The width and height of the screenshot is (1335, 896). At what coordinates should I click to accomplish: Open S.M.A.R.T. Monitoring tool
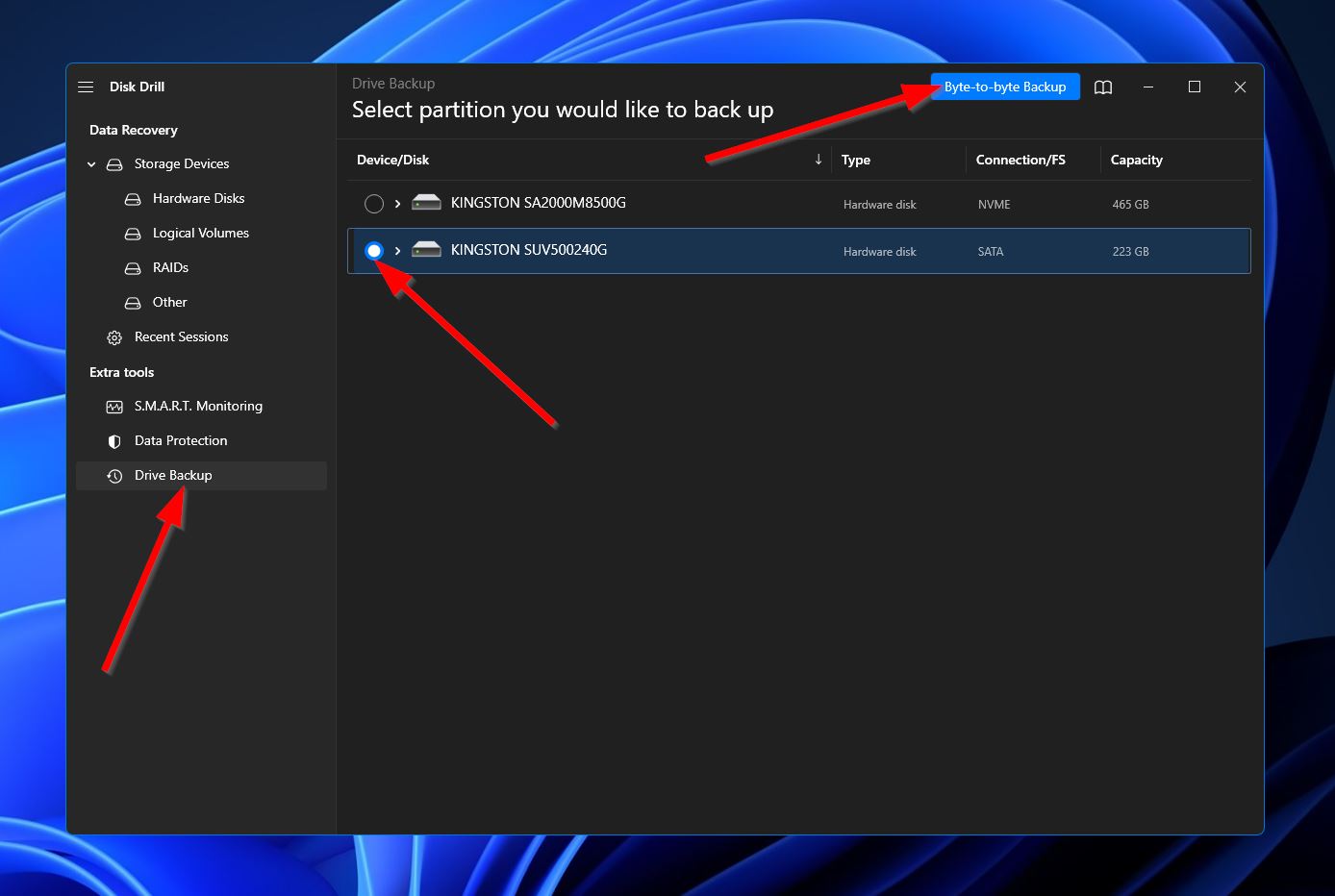198,406
